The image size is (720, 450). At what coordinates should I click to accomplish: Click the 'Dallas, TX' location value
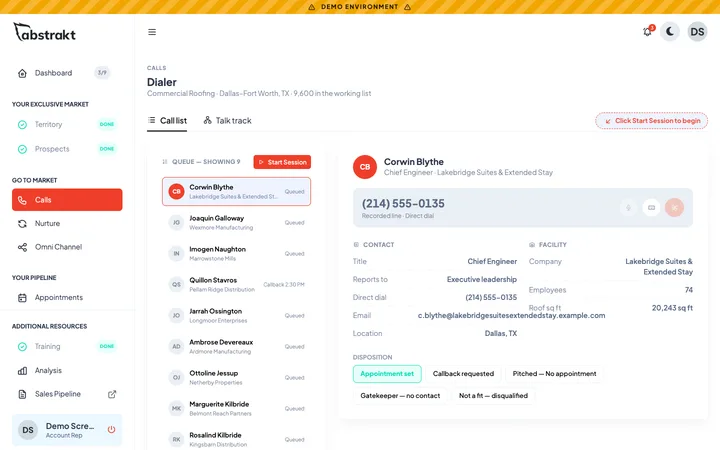(x=501, y=333)
